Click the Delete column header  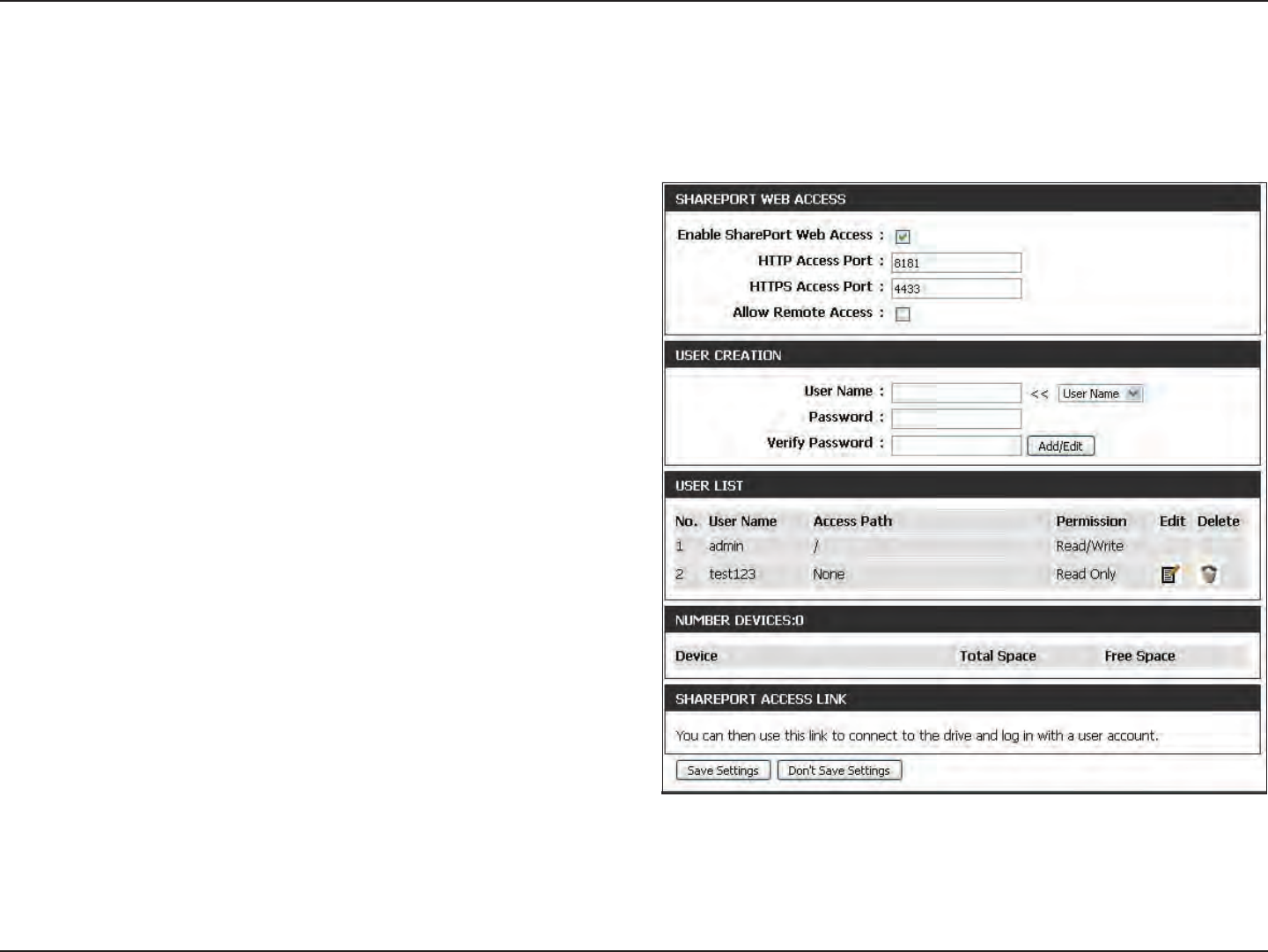(1218, 521)
